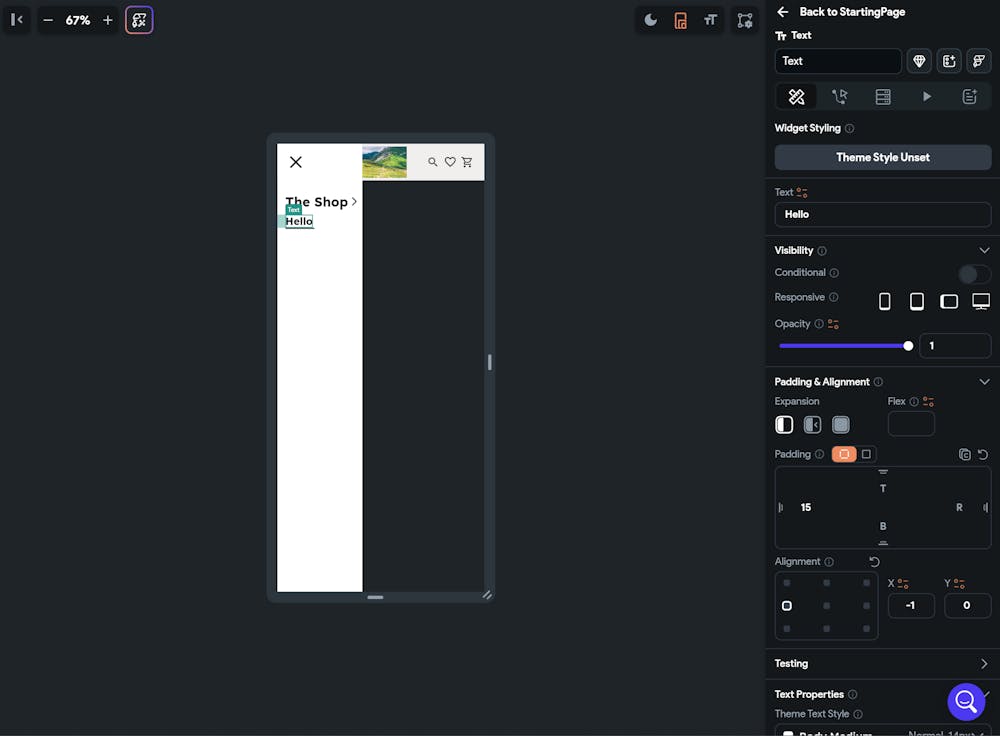Select center-left alignment point

click(x=787, y=606)
